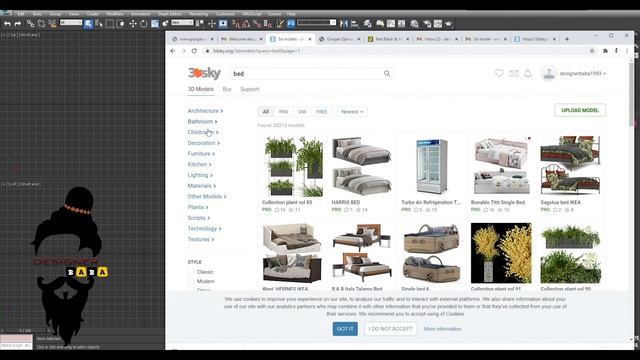Toggle Window/Crossing selection mode
The image size is (640, 360).
point(120,24)
